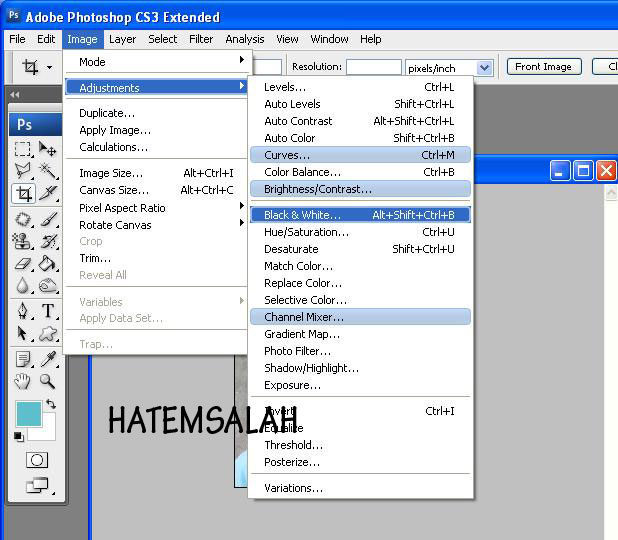Open the Filter menu

tap(201, 39)
